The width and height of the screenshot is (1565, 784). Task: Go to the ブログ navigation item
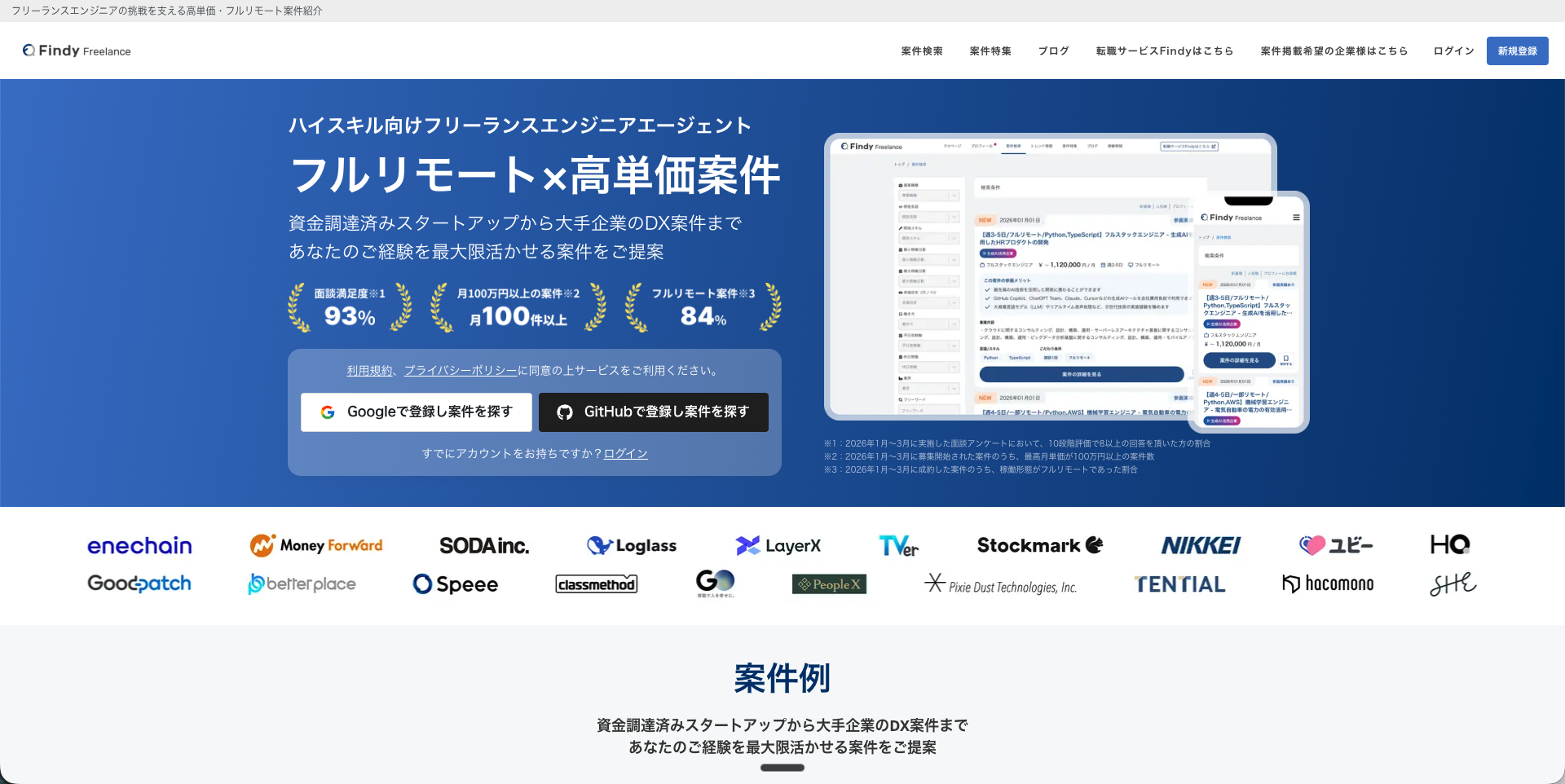pyautogui.click(x=1053, y=51)
